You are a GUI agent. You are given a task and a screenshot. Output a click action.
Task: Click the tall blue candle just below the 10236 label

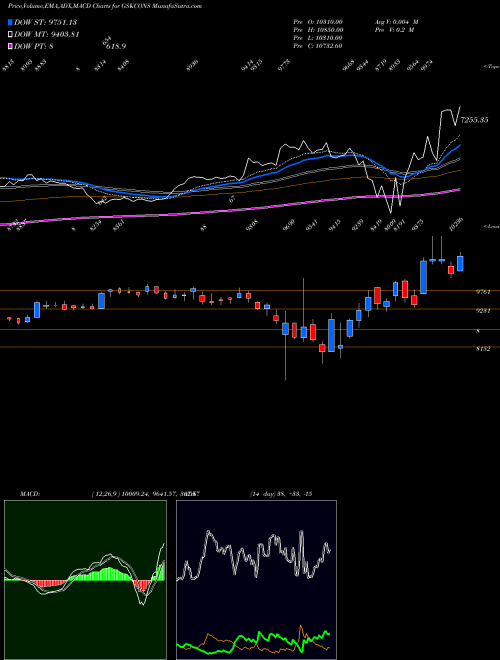[x=423, y=277]
